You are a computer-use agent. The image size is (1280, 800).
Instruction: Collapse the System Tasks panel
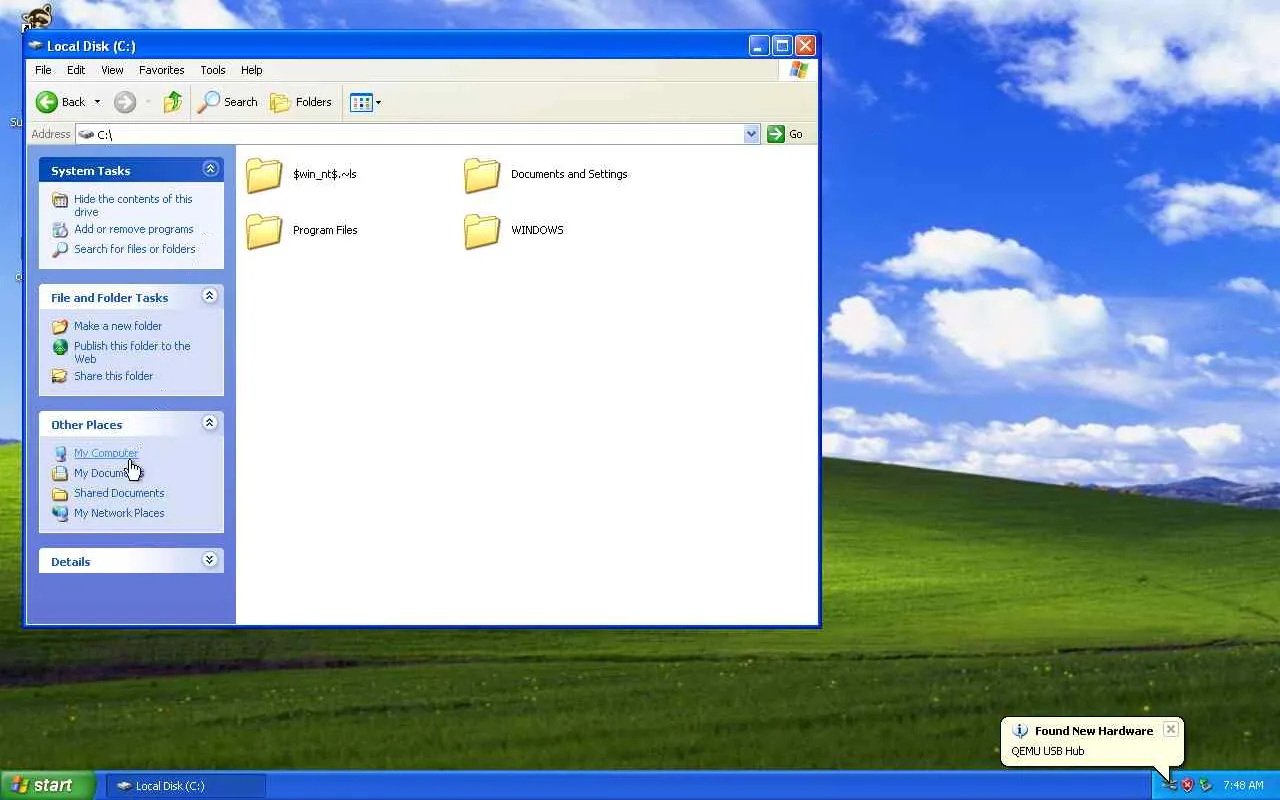tap(210, 169)
